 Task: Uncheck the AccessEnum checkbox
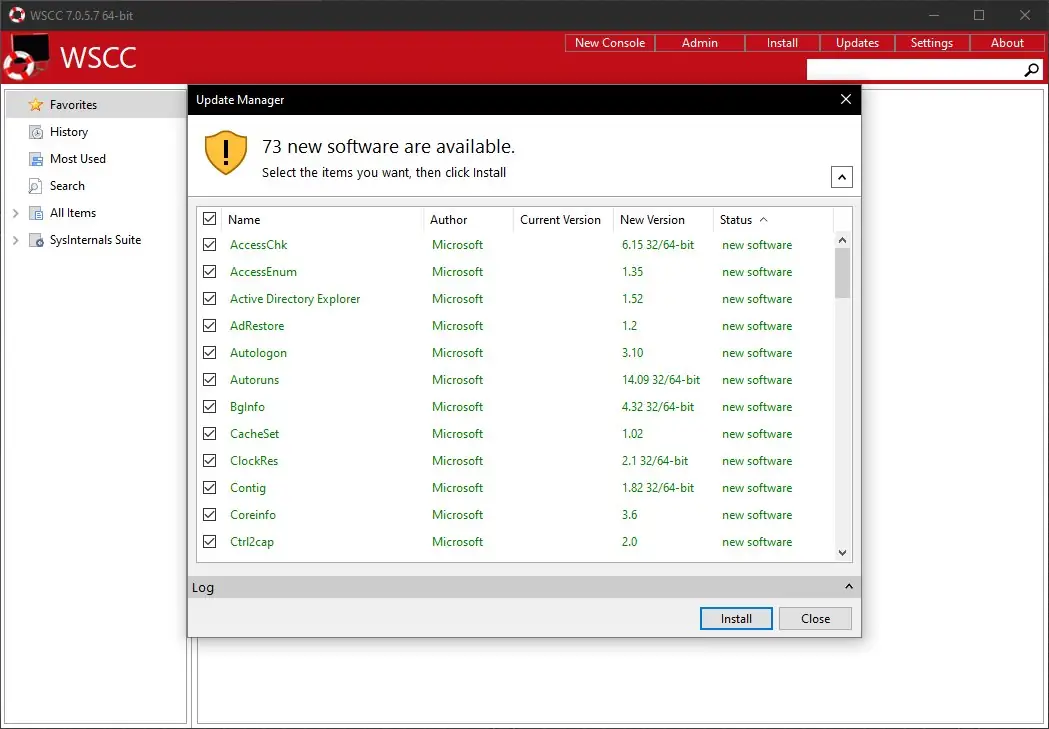[209, 272]
